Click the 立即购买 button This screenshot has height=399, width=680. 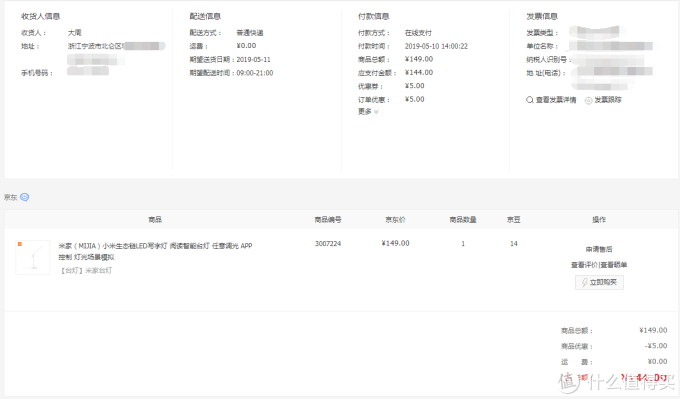599,282
